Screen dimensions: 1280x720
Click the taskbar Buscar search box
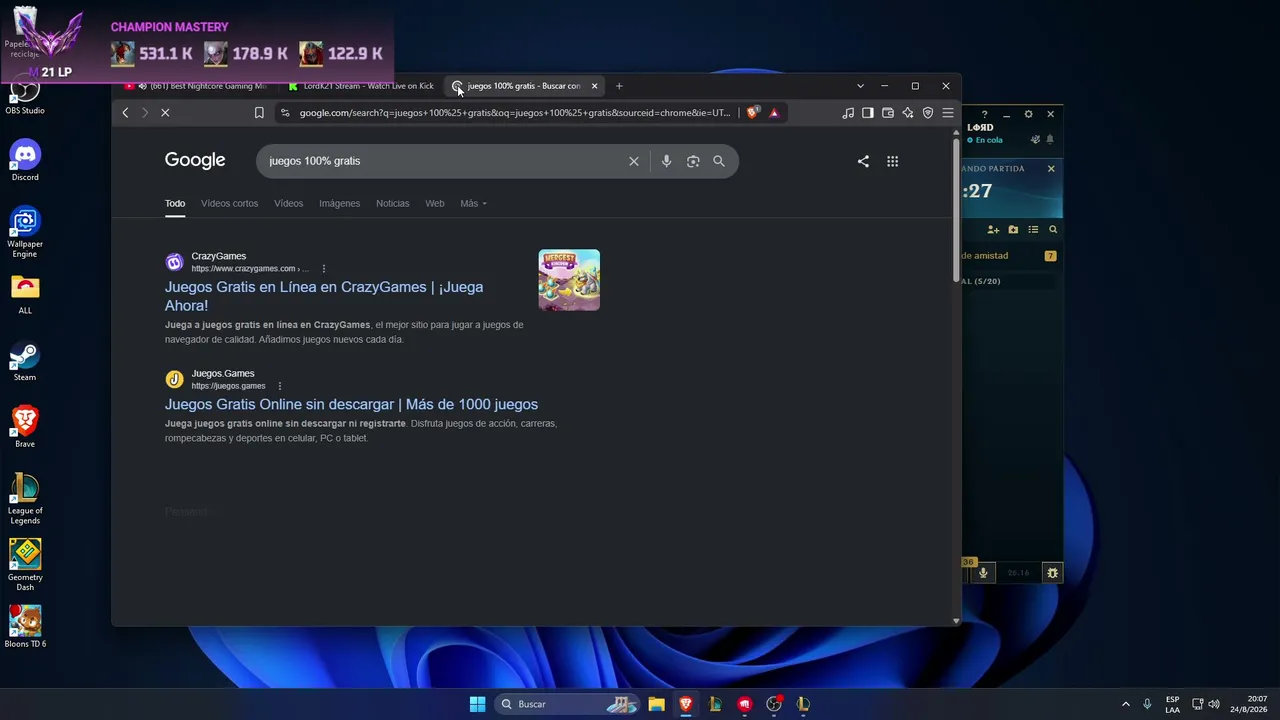coord(568,704)
